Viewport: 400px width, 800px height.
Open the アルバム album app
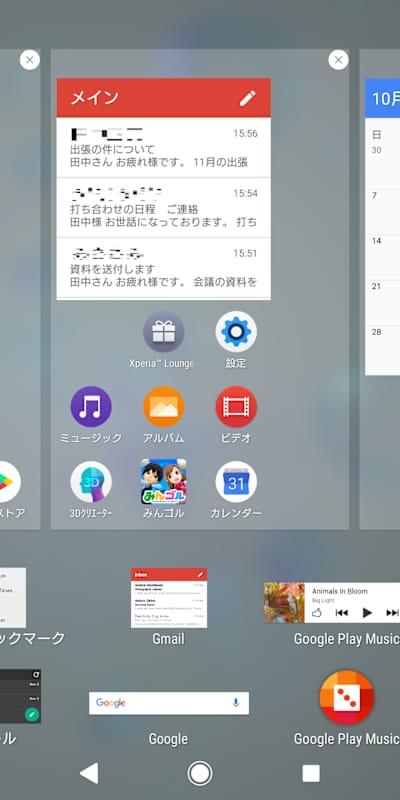[x=163, y=407]
